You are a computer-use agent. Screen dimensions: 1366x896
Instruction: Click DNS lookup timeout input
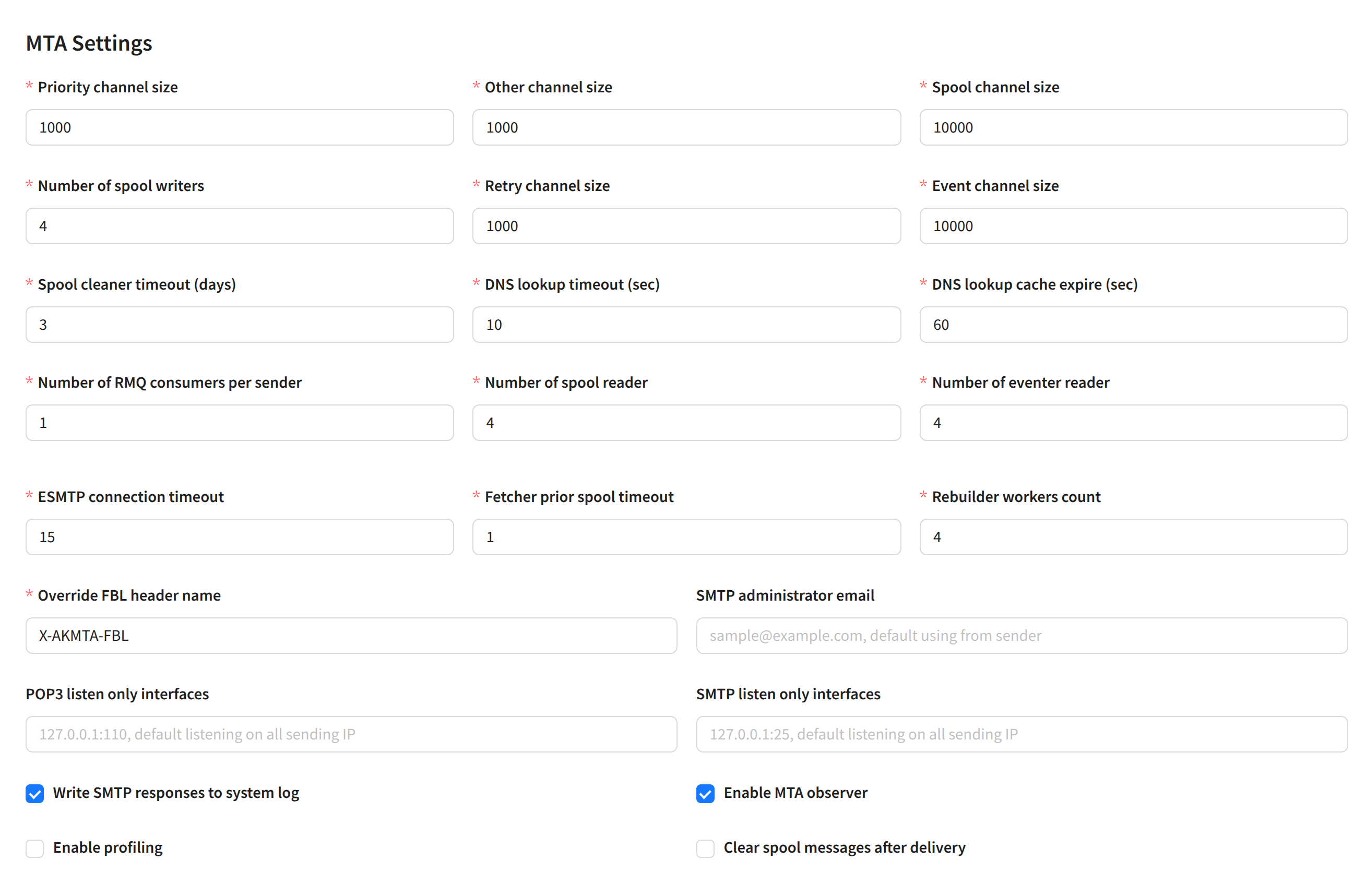coord(686,325)
